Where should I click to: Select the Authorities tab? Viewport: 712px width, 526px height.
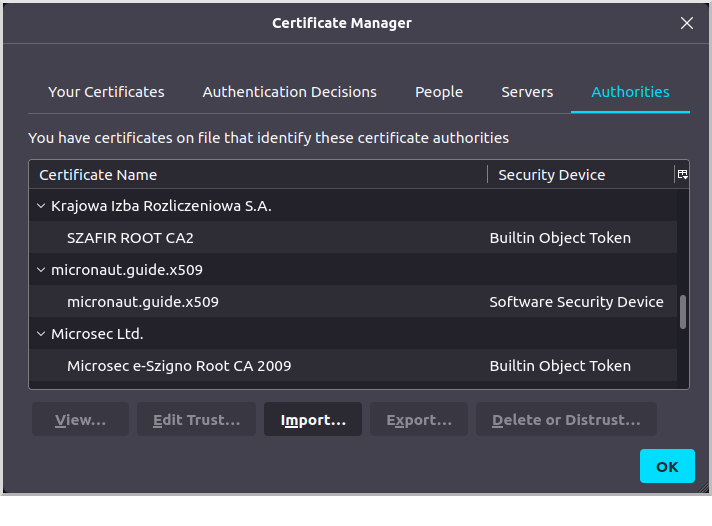(630, 92)
